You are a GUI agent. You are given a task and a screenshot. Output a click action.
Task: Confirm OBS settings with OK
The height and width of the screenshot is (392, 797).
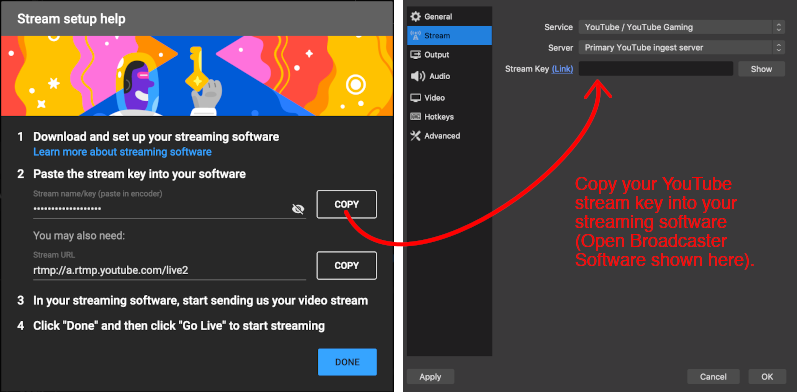tap(767, 377)
